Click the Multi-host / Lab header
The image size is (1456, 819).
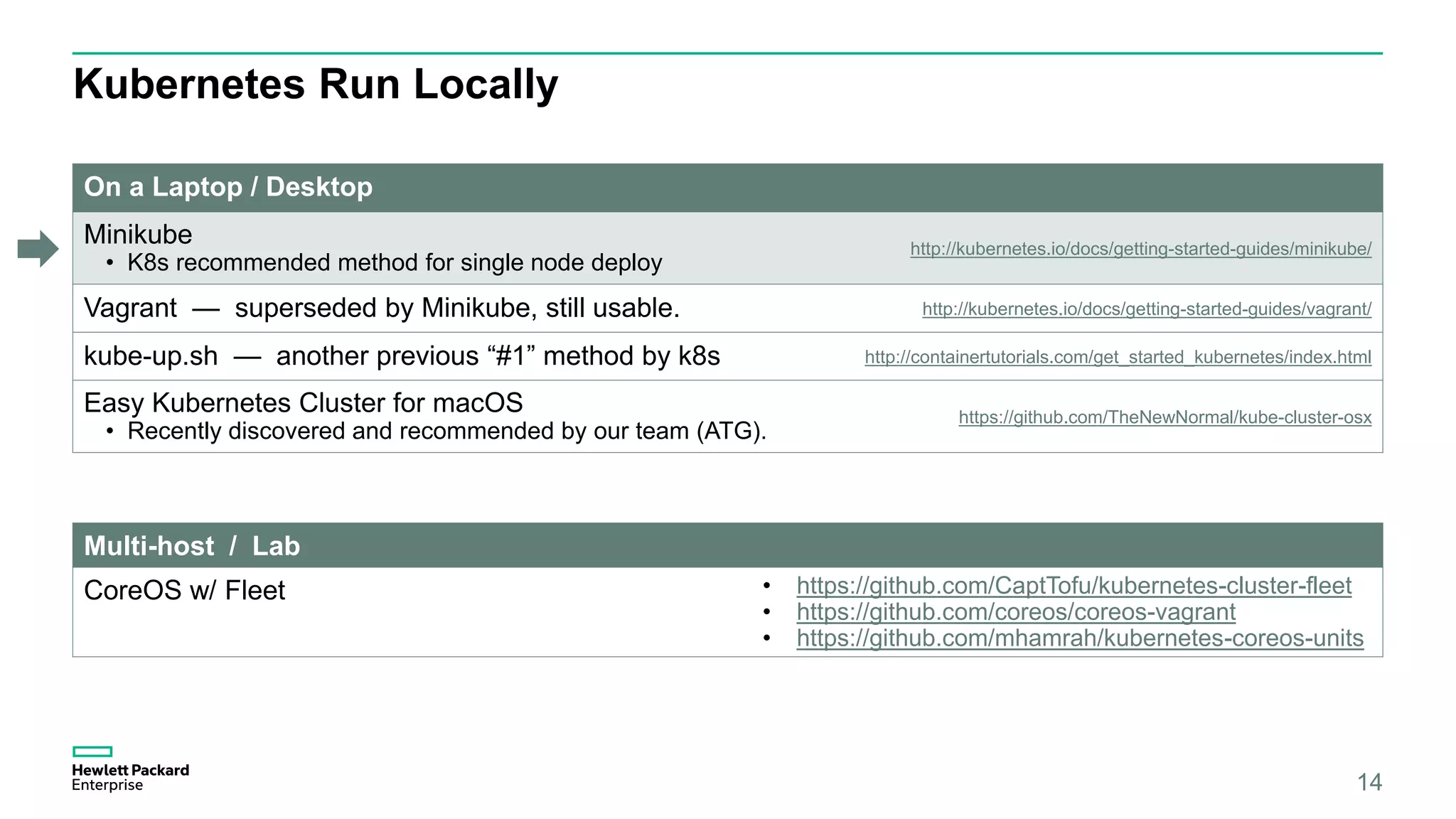click(x=192, y=546)
